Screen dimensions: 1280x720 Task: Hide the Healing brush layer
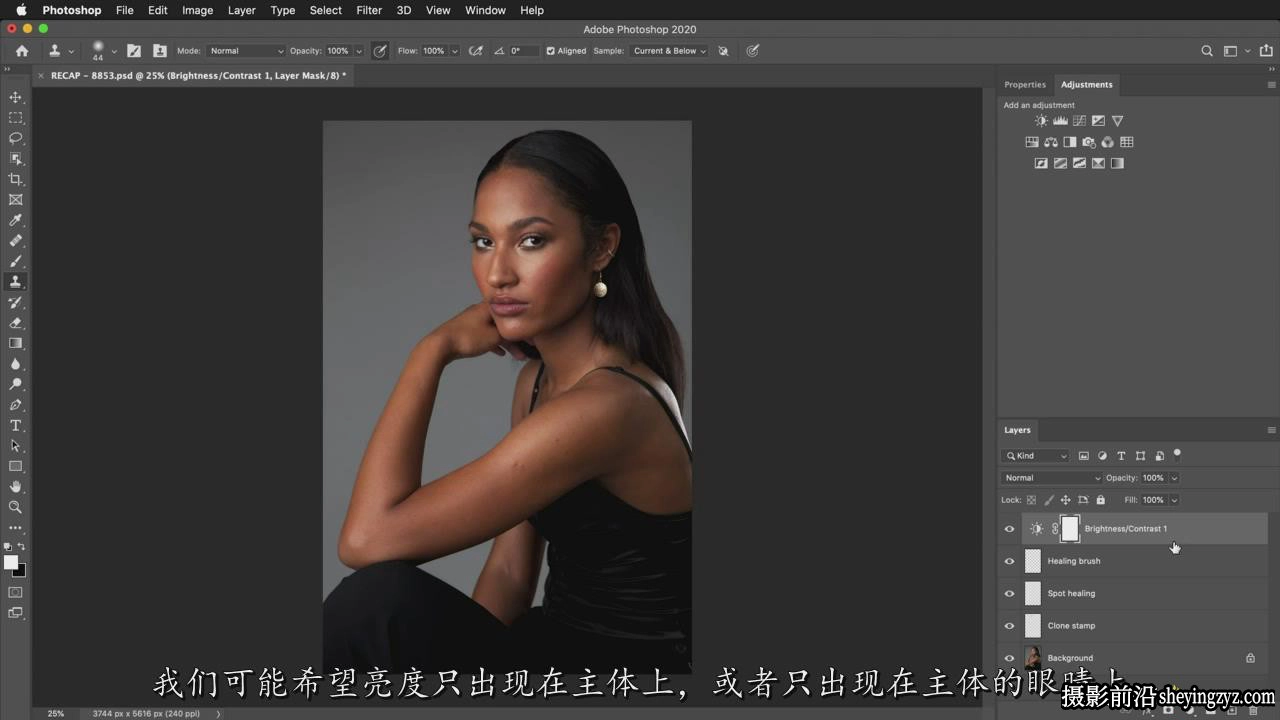pos(1009,561)
